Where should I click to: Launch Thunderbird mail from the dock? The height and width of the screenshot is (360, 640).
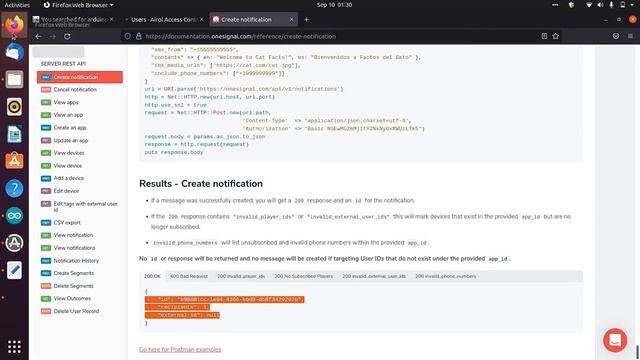tap(14, 52)
